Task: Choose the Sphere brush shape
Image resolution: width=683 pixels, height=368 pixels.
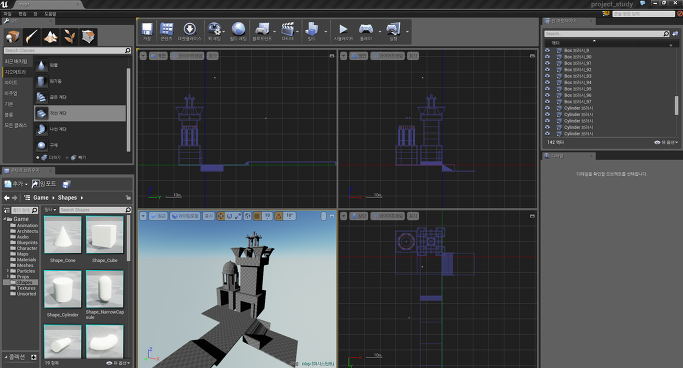Action: tap(41, 145)
